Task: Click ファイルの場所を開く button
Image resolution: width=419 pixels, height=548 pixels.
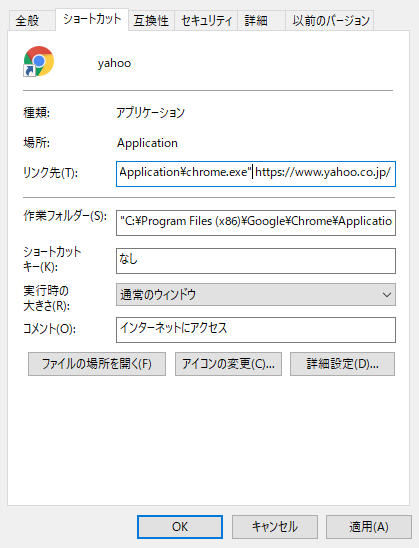Action: [x=97, y=364]
